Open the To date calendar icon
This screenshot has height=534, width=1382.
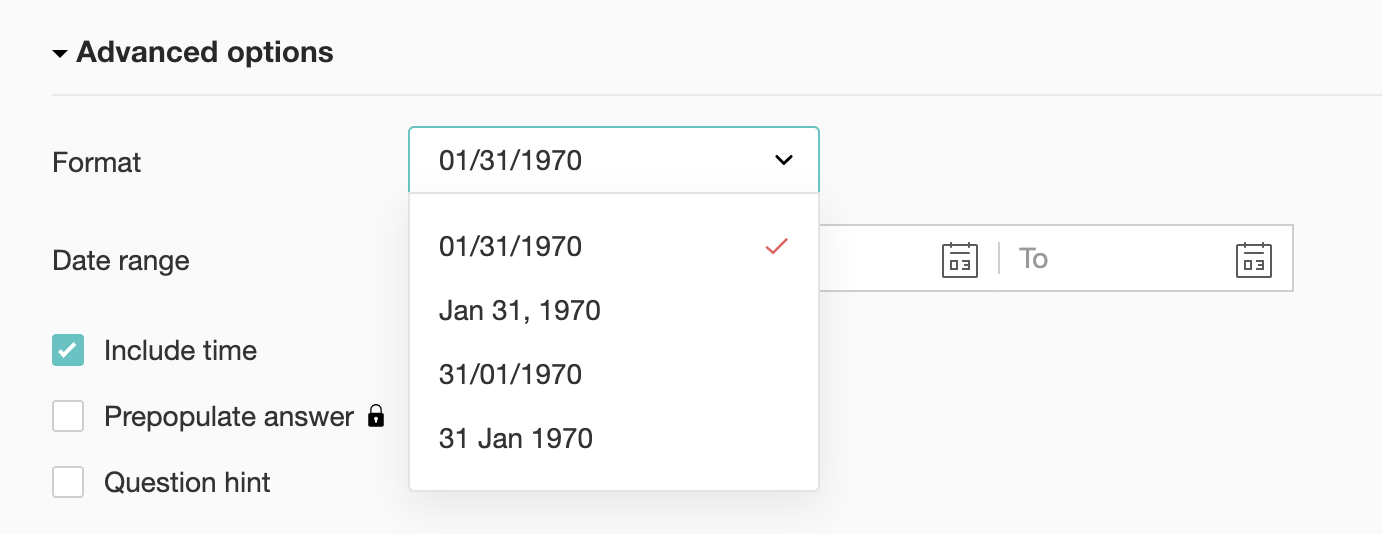[1253, 260]
